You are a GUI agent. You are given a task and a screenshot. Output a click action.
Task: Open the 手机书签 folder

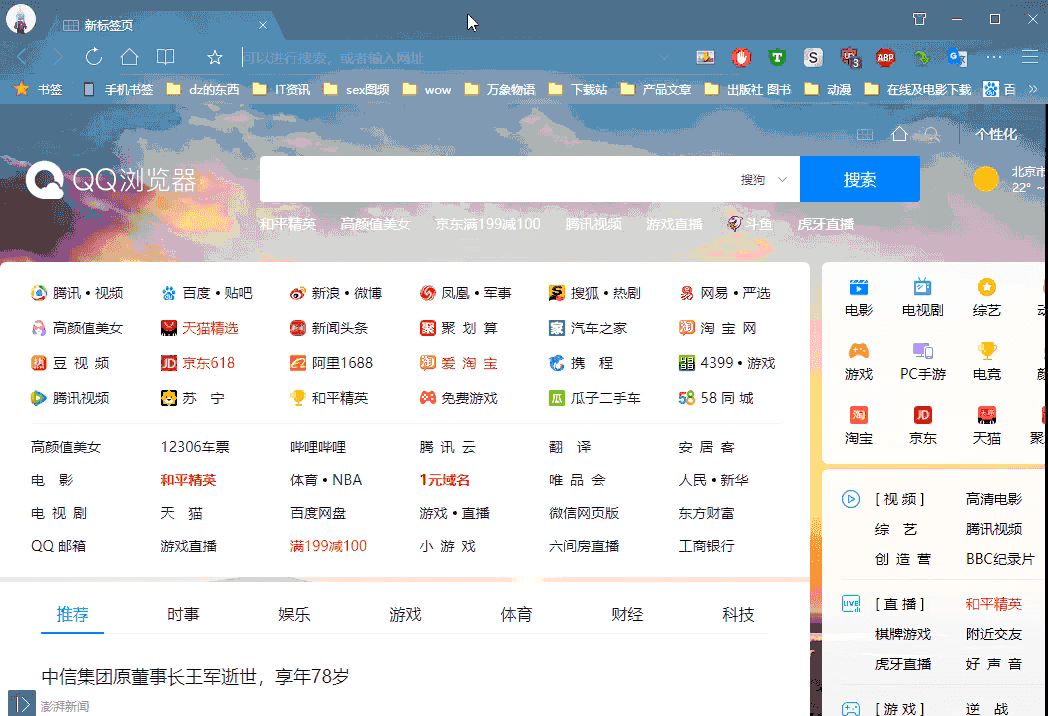[x=118, y=89]
